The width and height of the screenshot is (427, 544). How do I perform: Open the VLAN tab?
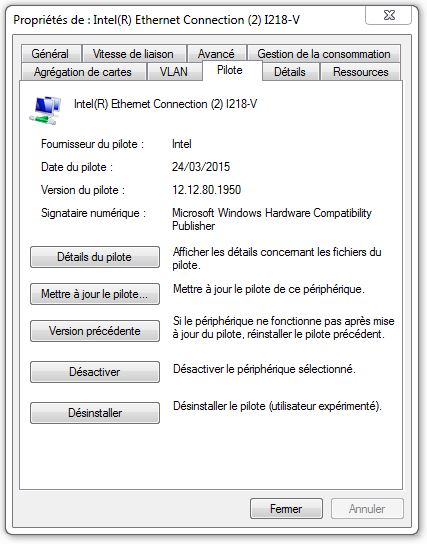coord(174,72)
